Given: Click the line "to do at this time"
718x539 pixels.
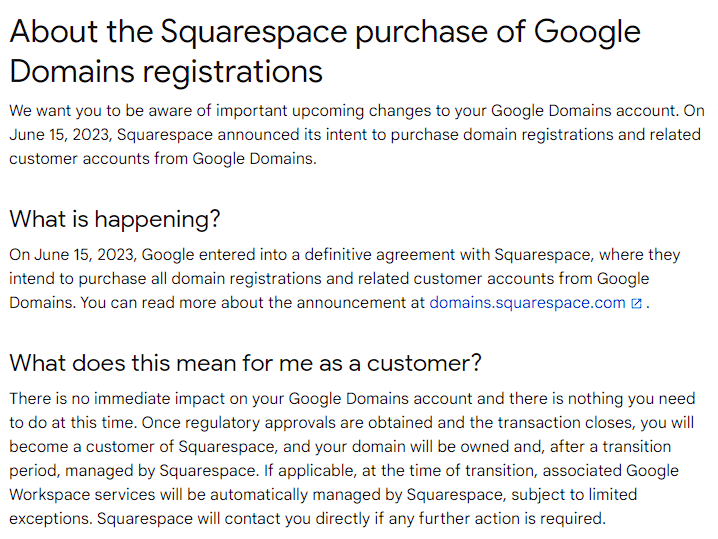Looking at the screenshot, I should click(x=72, y=423).
